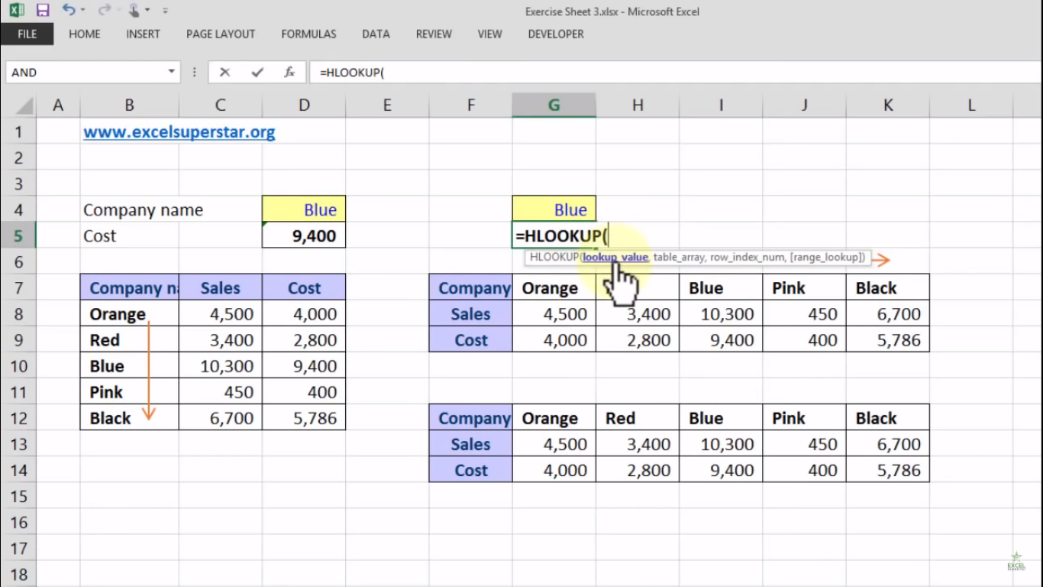
Task: Click in the formula bar input
Action: 675,72
